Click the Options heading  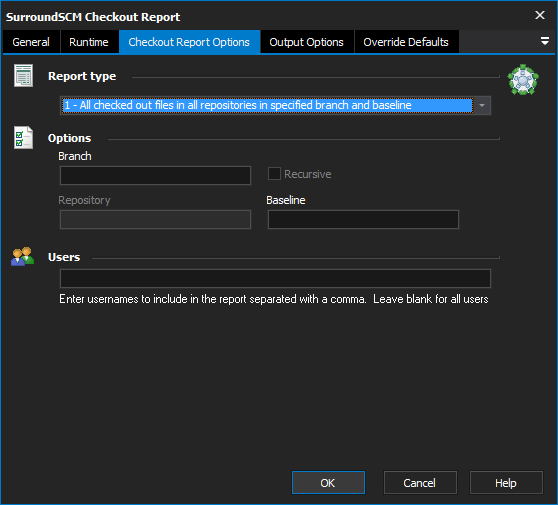69,138
